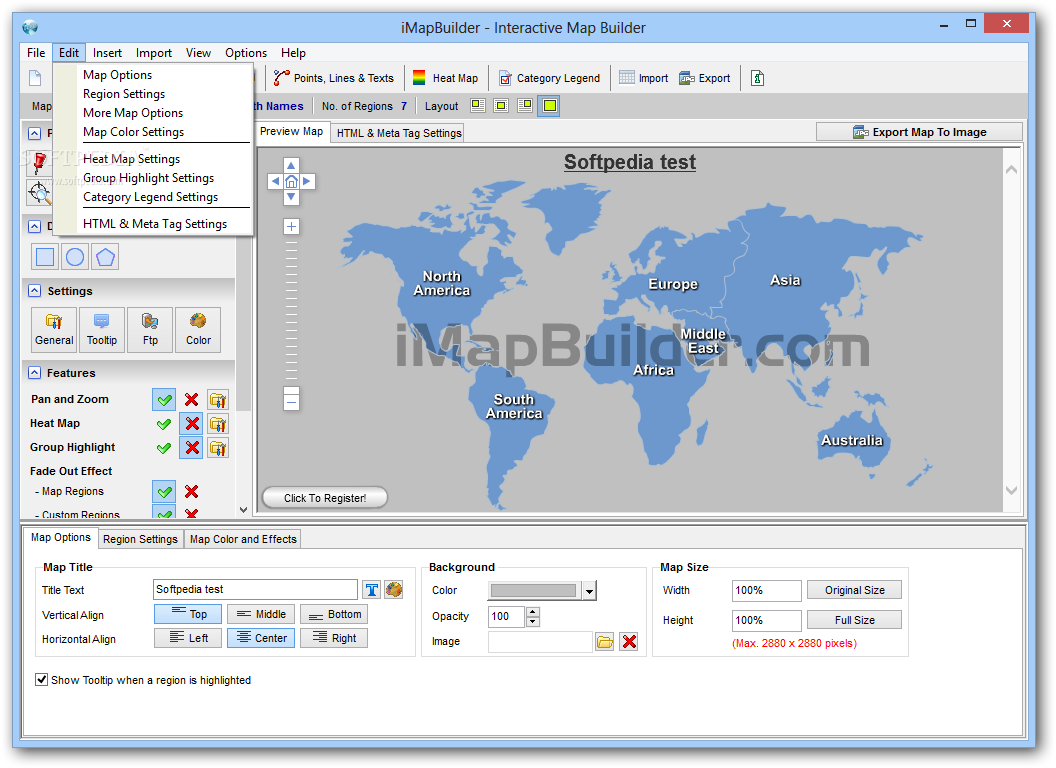Browse for background image folder icon
Viewport: 1056px width, 768px height.
(x=605, y=642)
